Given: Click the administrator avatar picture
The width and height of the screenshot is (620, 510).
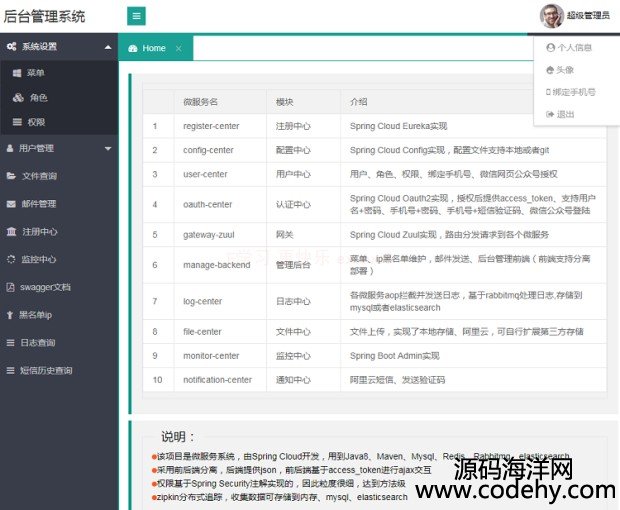Looking at the screenshot, I should [x=551, y=16].
